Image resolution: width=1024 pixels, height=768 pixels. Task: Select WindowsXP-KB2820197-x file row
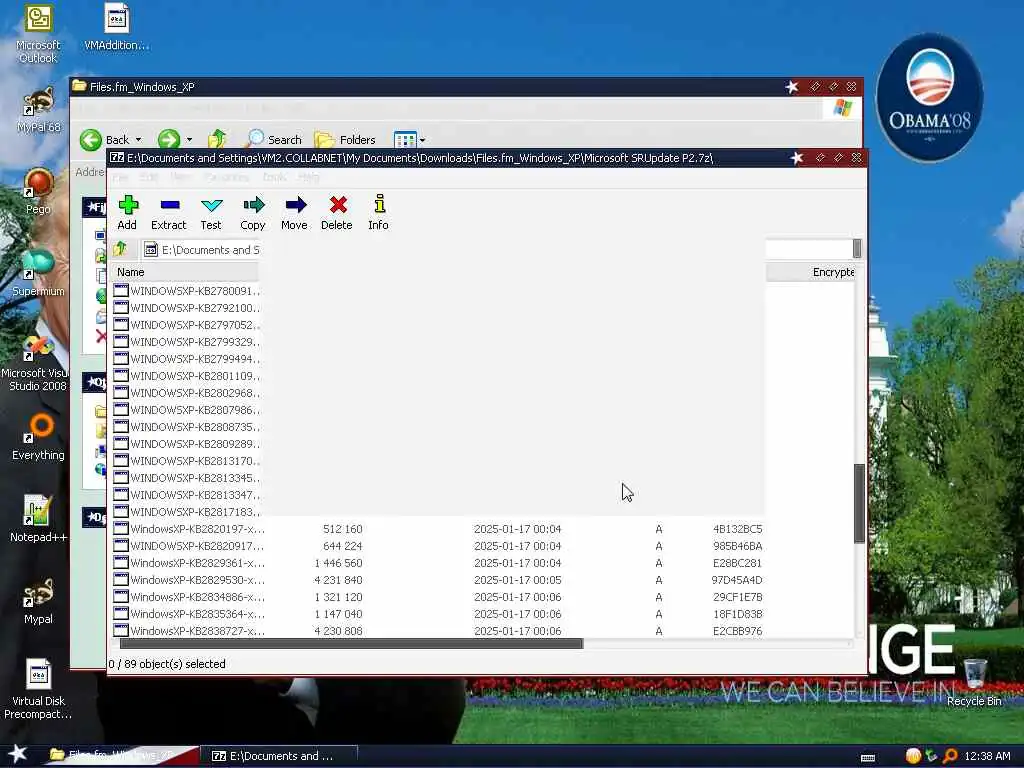[483, 528]
